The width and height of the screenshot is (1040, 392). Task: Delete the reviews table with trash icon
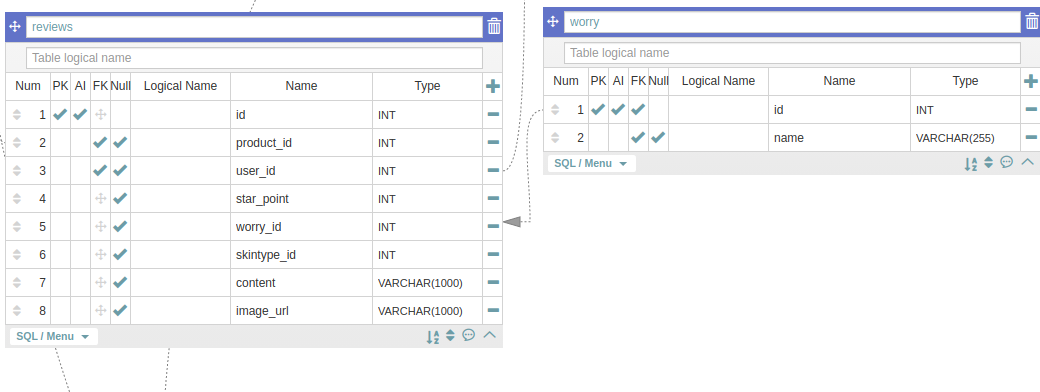(x=494, y=27)
